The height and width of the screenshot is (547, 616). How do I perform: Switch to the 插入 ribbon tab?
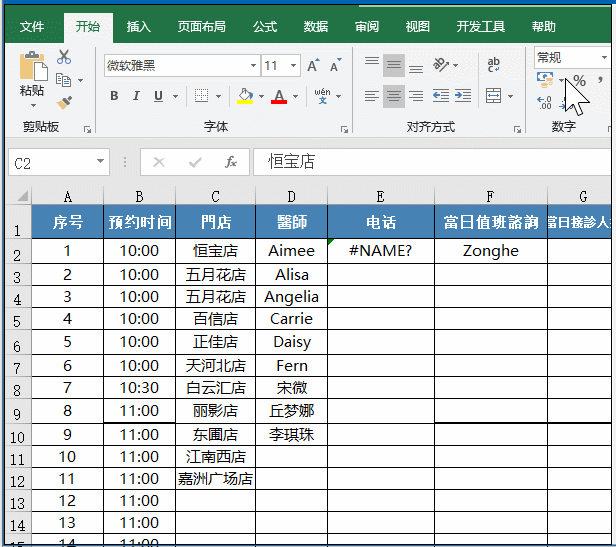(x=139, y=27)
